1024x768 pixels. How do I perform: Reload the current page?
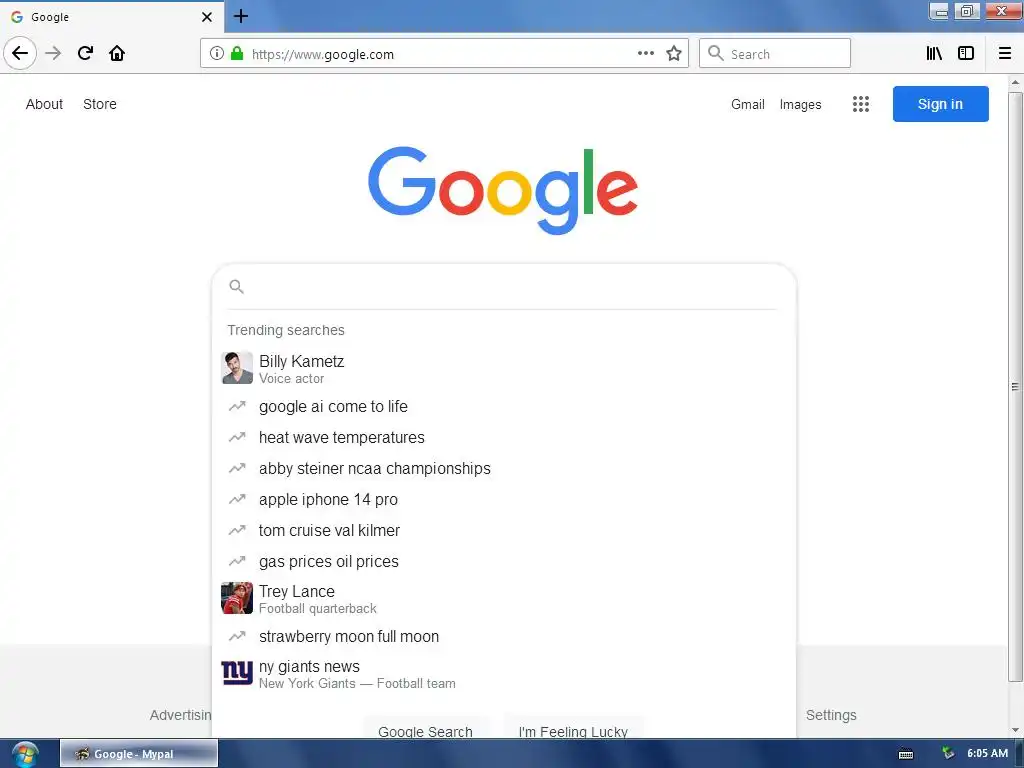click(85, 53)
